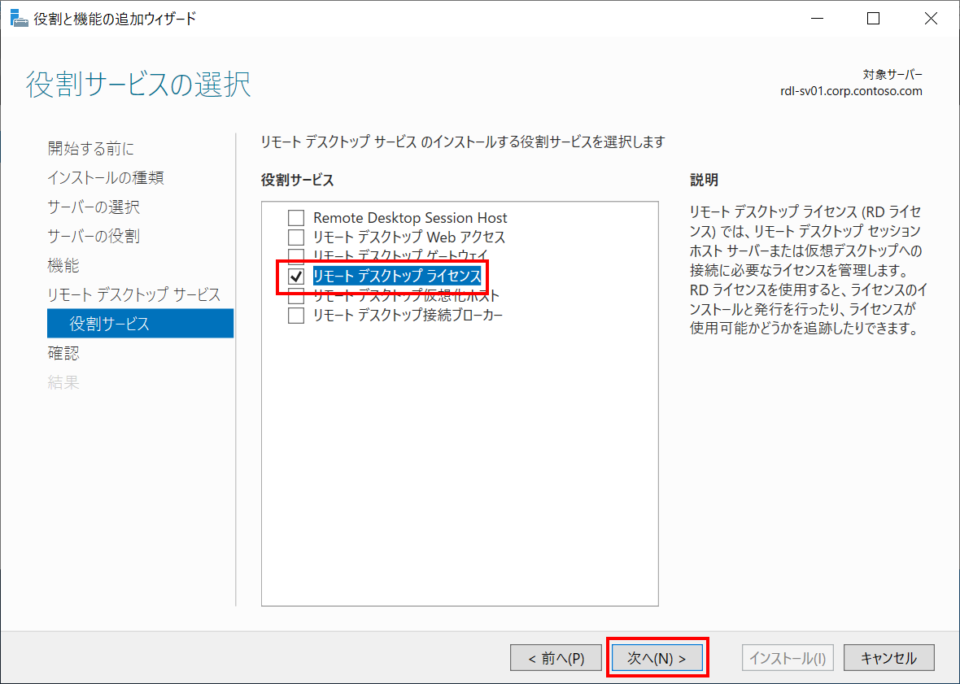Image resolution: width=960 pixels, height=684 pixels.
Task: Select リモート デスクトップ ライセンス label
Action: pos(397,276)
